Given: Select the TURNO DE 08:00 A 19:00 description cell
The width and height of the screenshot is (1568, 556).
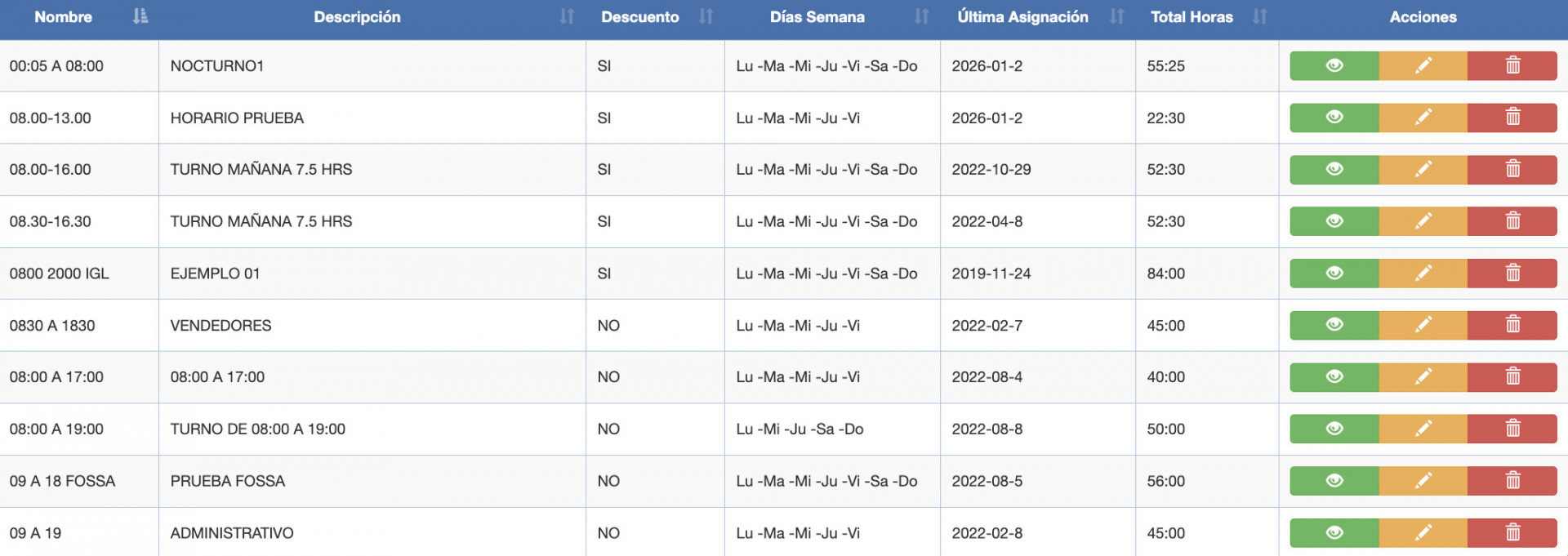Looking at the screenshot, I should 372,429.
